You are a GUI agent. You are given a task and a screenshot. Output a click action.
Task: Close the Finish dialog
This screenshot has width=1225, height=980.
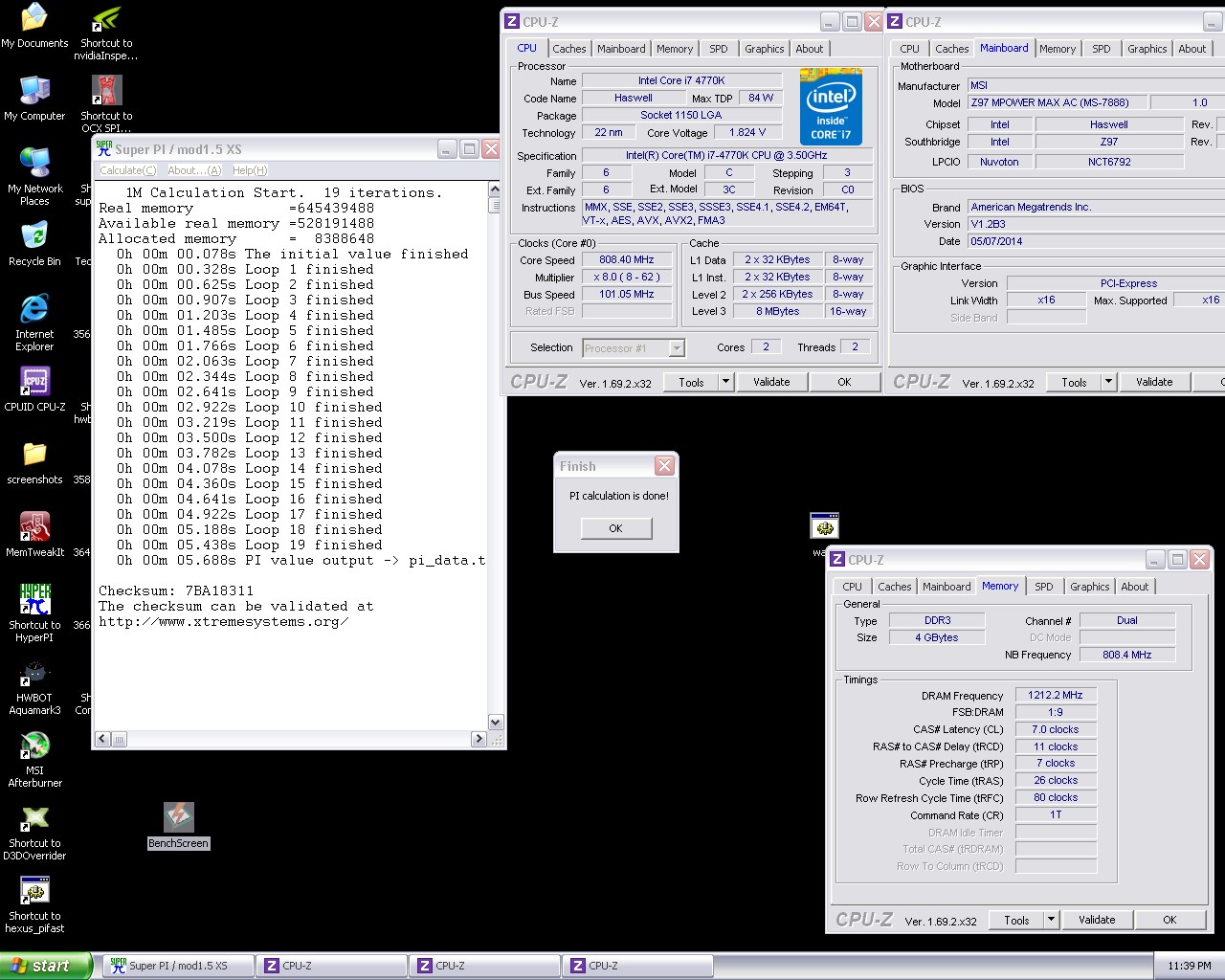[x=664, y=466]
